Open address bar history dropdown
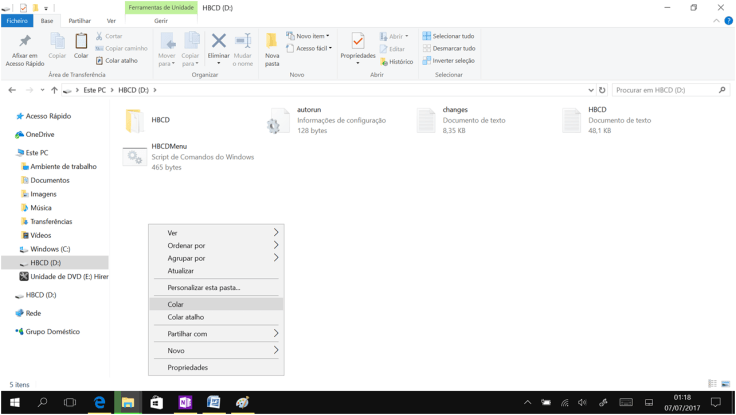 point(591,90)
